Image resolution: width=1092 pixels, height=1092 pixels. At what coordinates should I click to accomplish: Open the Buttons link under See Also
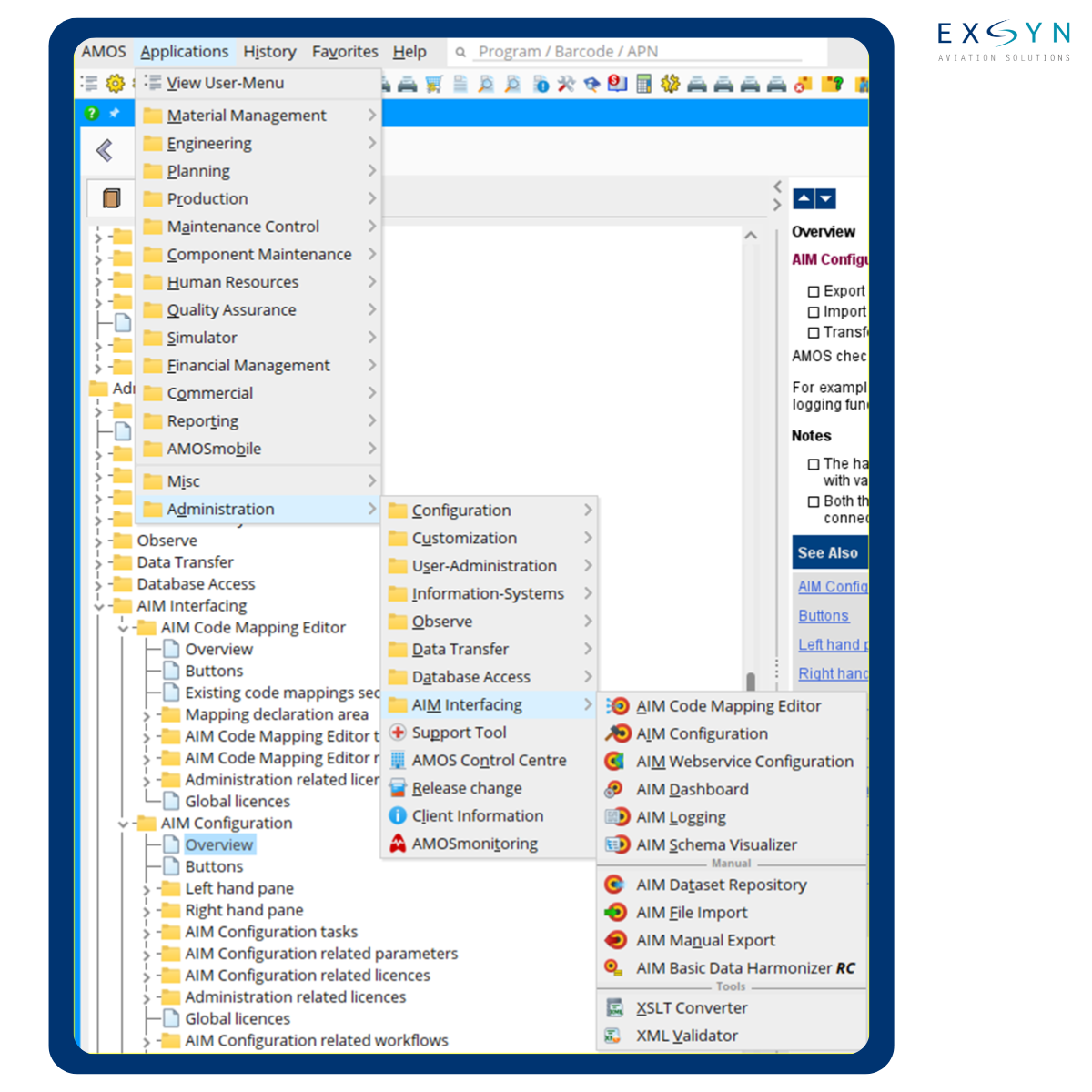824,616
